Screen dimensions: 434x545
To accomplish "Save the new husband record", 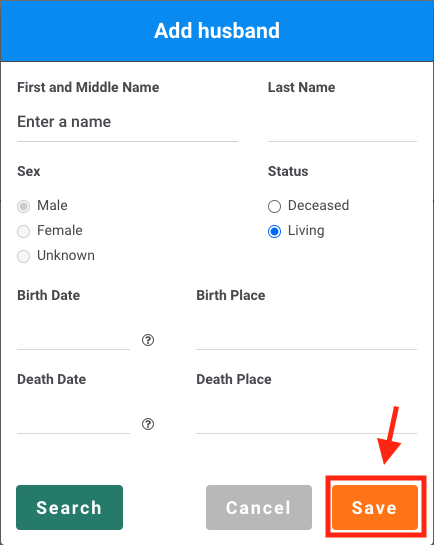I will [375, 507].
